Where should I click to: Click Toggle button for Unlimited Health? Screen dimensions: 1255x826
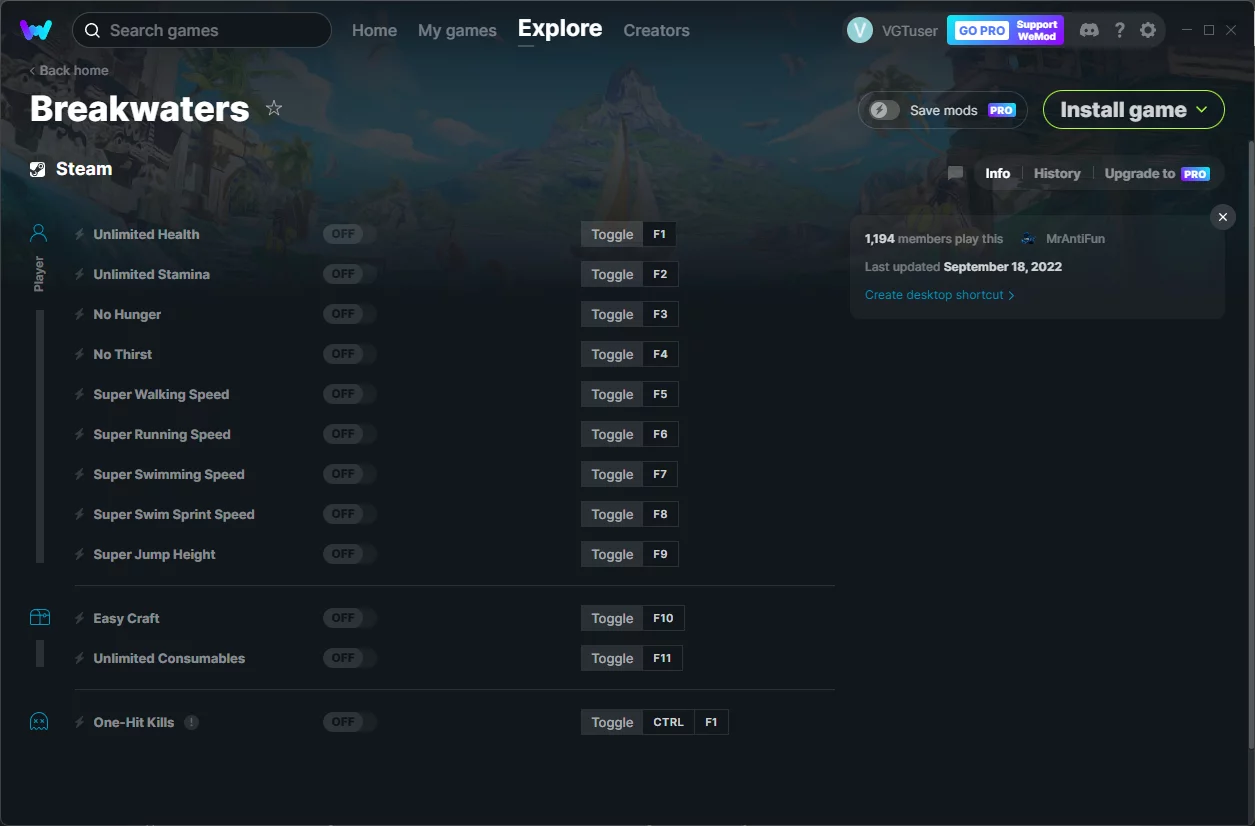click(612, 234)
